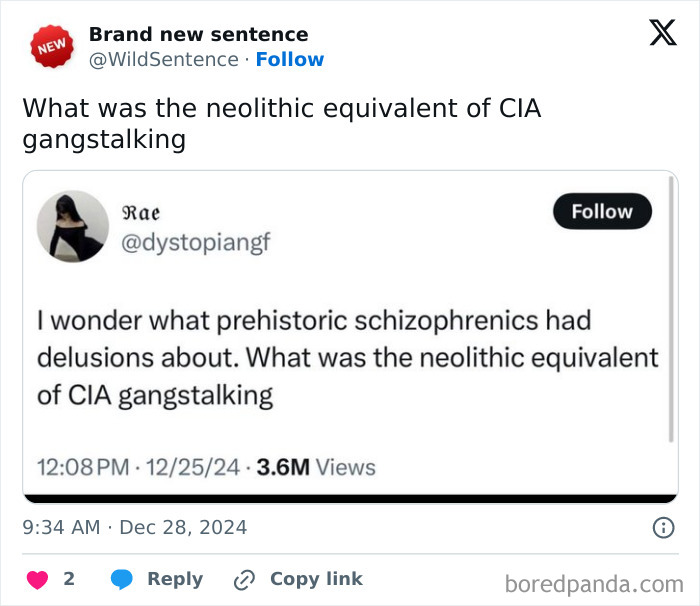Image resolution: width=700 pixels, height=606 pixels.
Task: Click the Rae display name
Action: pyautogui.click(x=141, y=212)
